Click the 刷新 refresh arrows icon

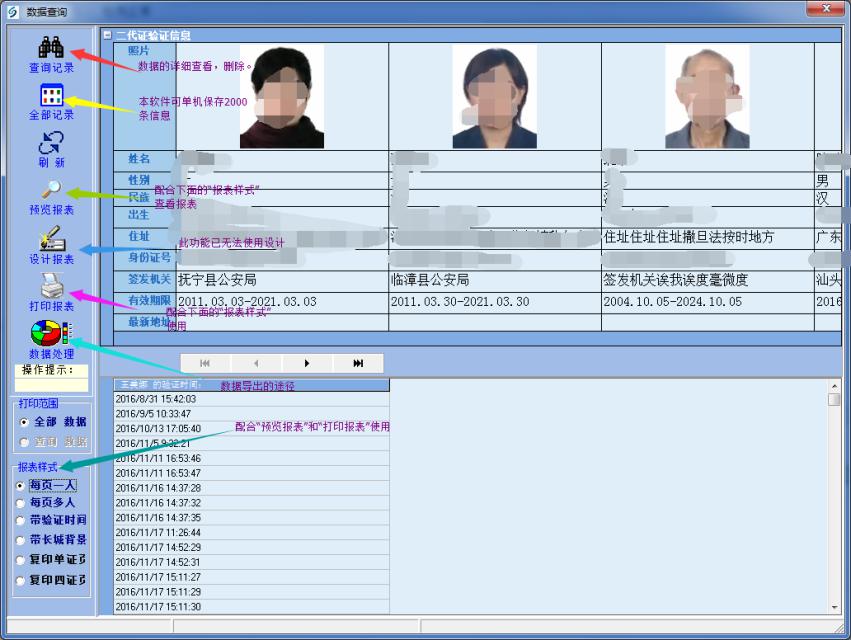(x=51, y=143)
